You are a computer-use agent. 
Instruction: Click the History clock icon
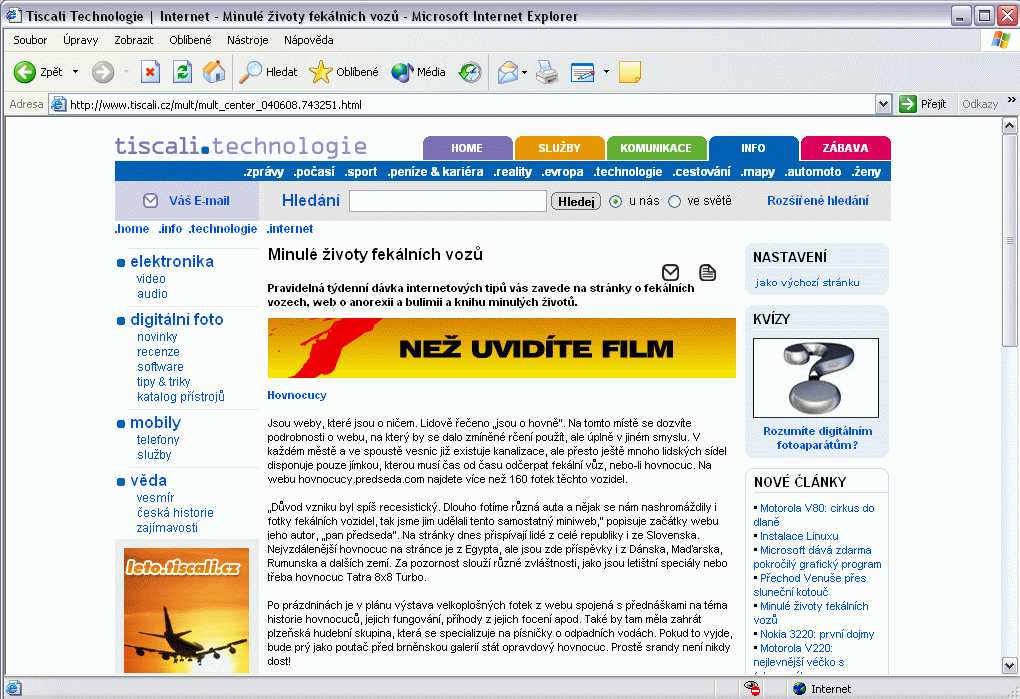[470, 72]
